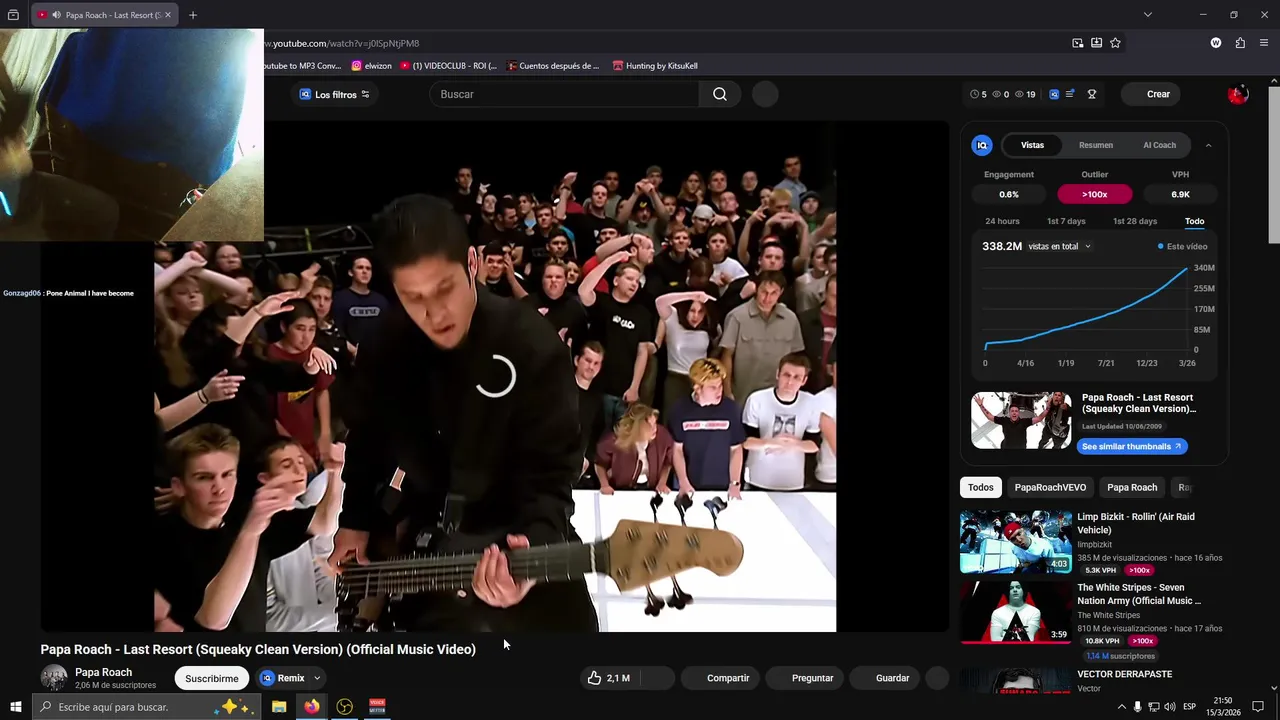
Task: Click the Windows Start button
Action: coord(15,707)
